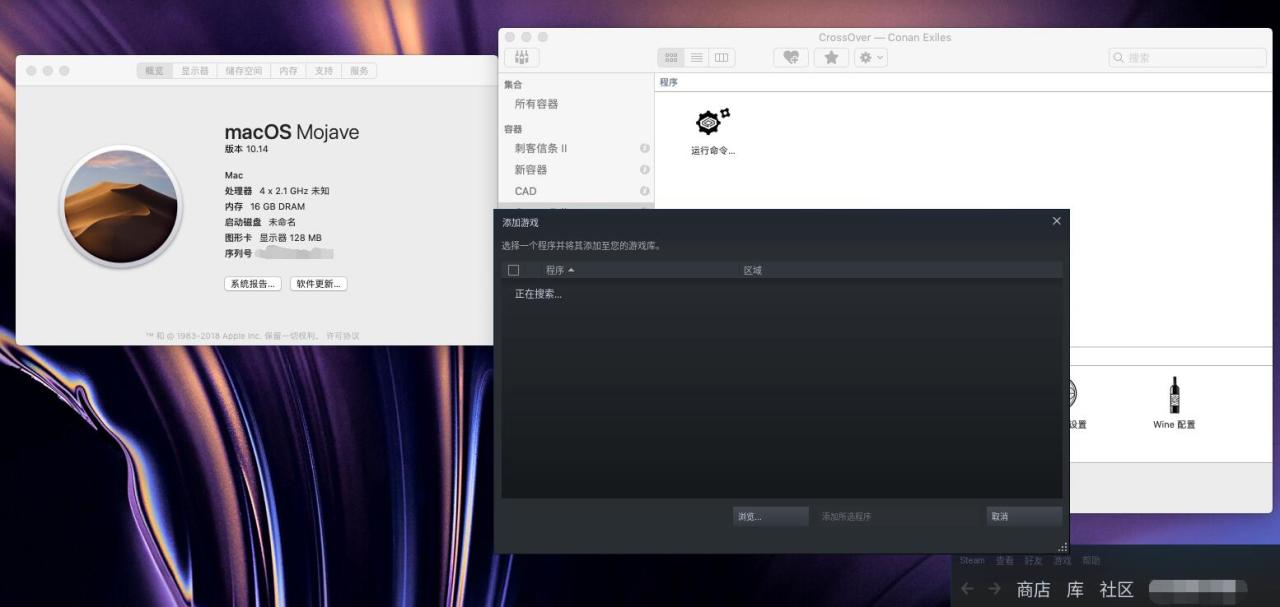Switch to the 储存空间 tab
Screen dimensions: 1280x607
click(x=244, y=71)
